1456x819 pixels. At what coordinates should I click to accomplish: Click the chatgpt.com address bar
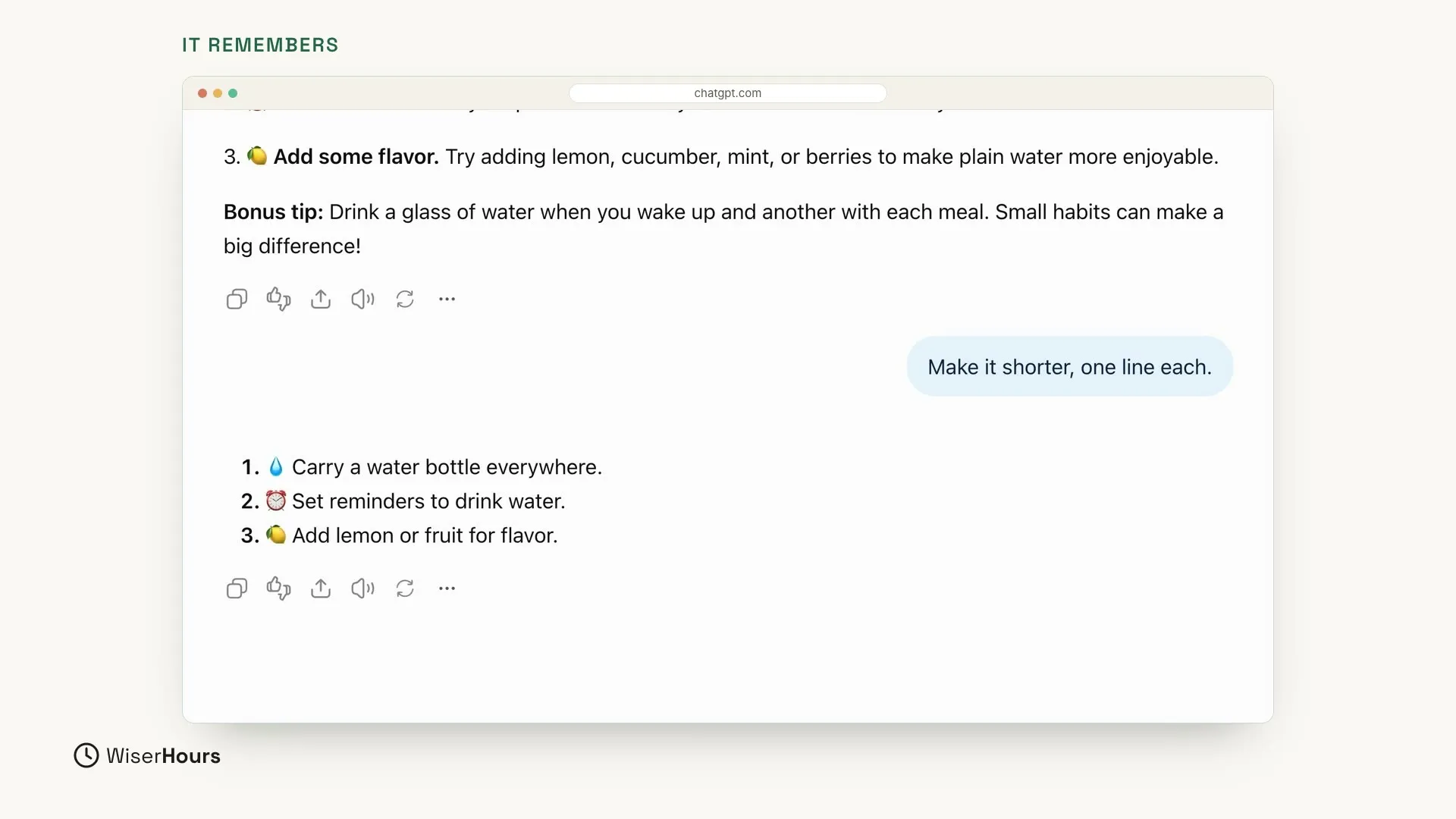pyautogui.click(x=728, y=93)
